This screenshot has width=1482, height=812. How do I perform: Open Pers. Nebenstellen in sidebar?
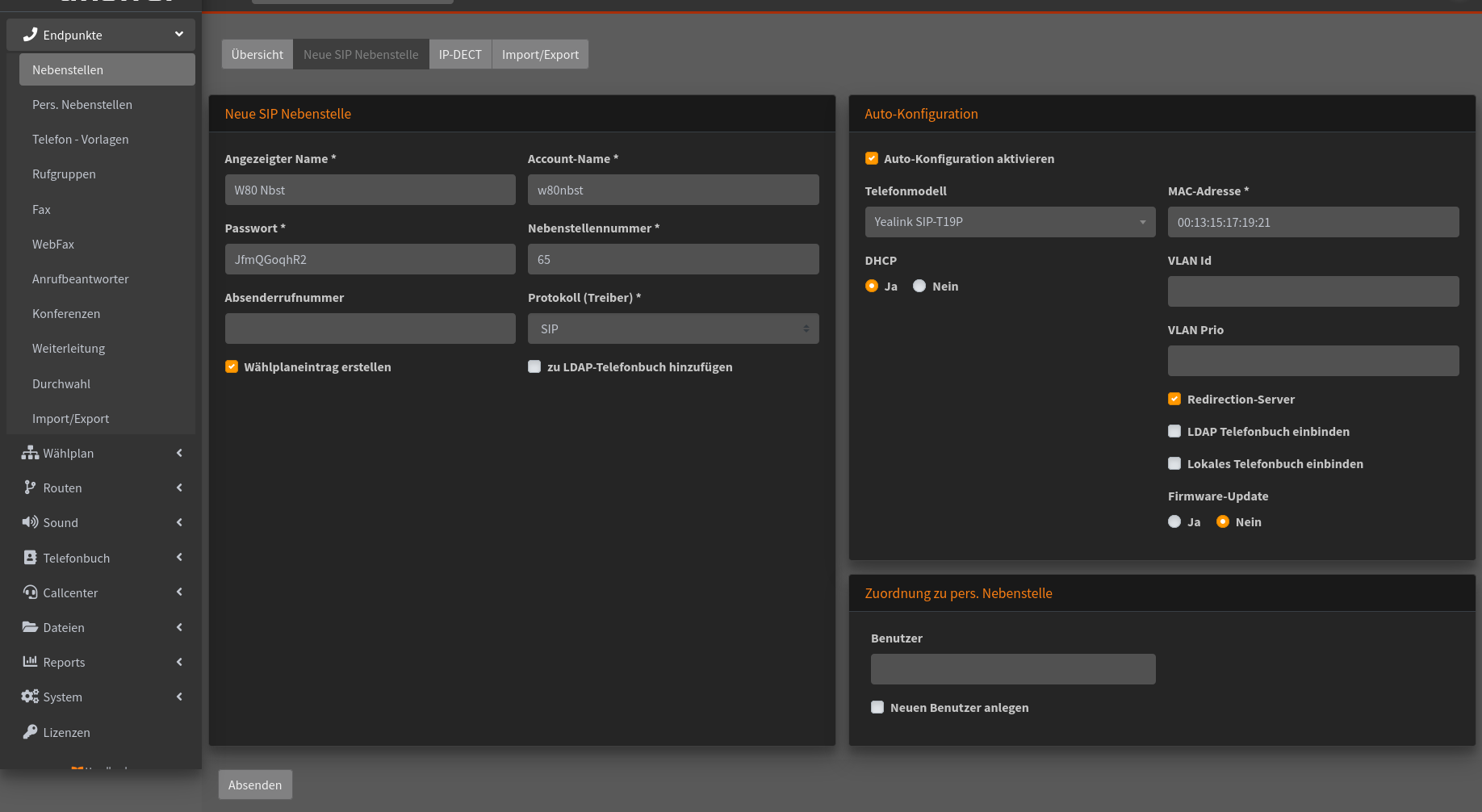coord(82,105)
